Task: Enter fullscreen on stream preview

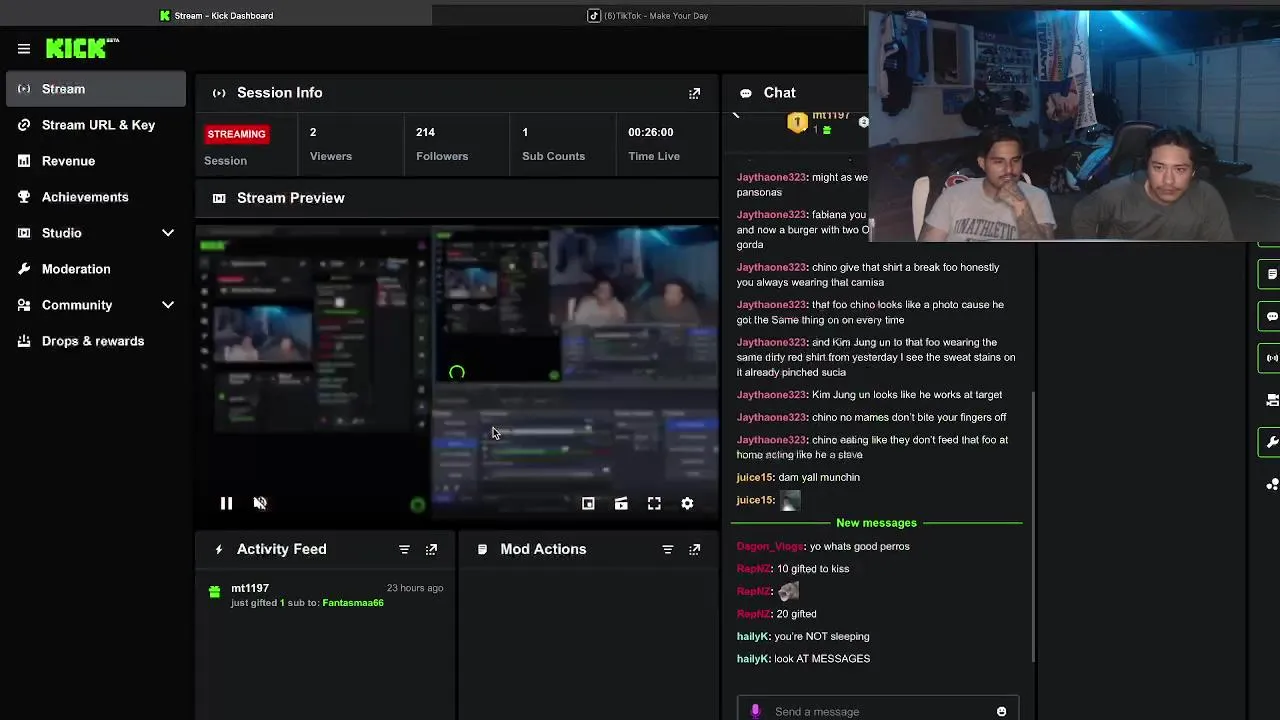Action: pos(654,503)
